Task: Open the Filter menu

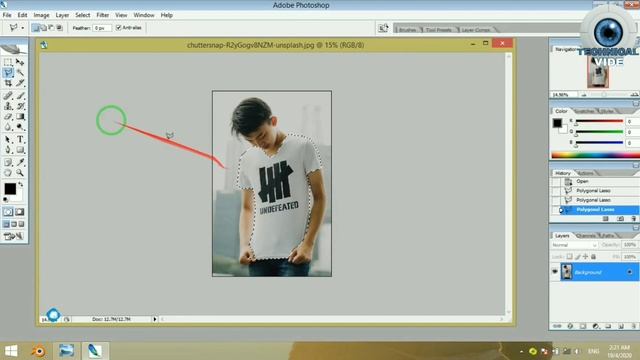Action: [x=102, y=15]
